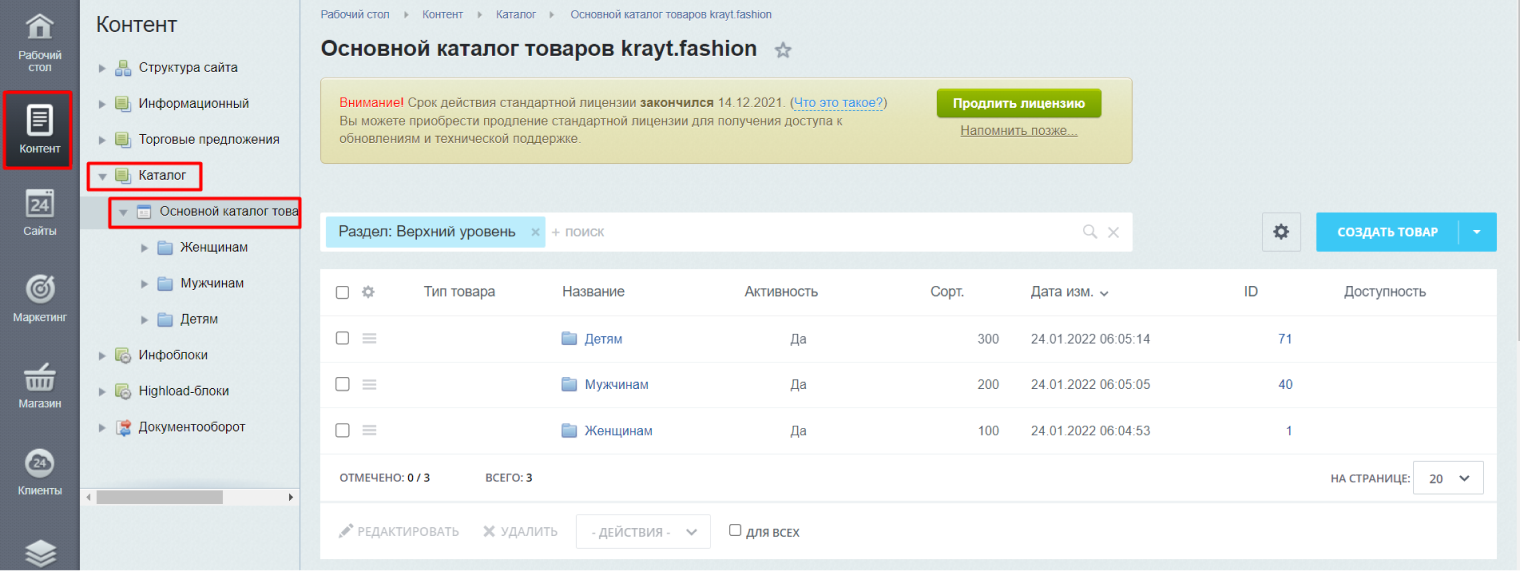
Task: Open row menu for Детям
Action: (x=369, y=339)
